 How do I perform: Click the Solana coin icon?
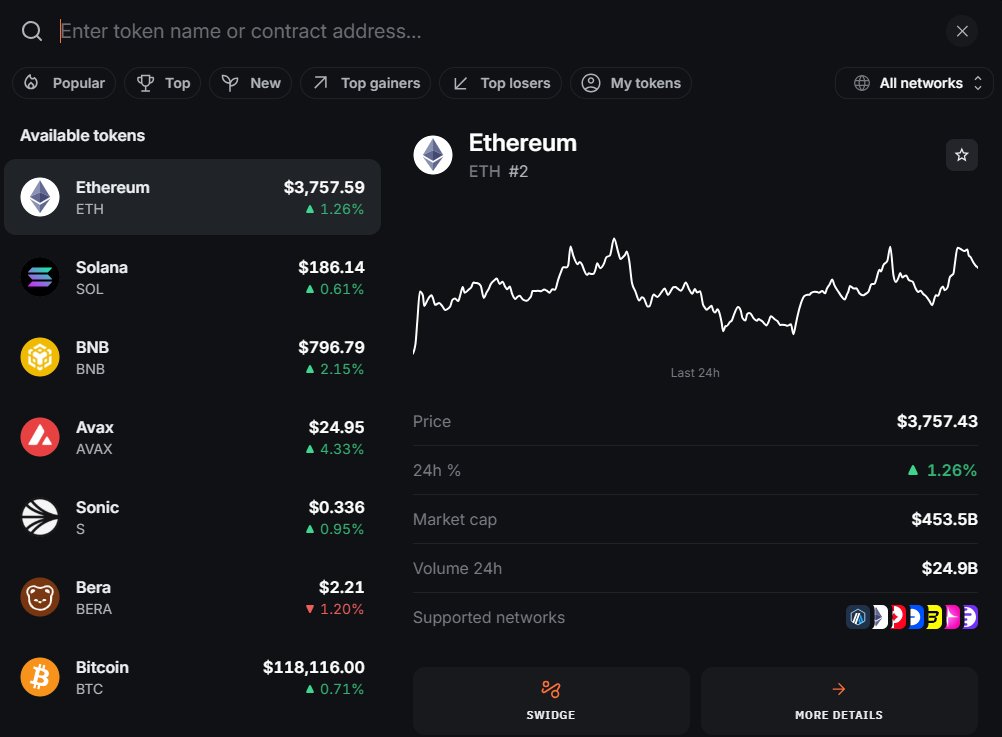coord(40,277)
